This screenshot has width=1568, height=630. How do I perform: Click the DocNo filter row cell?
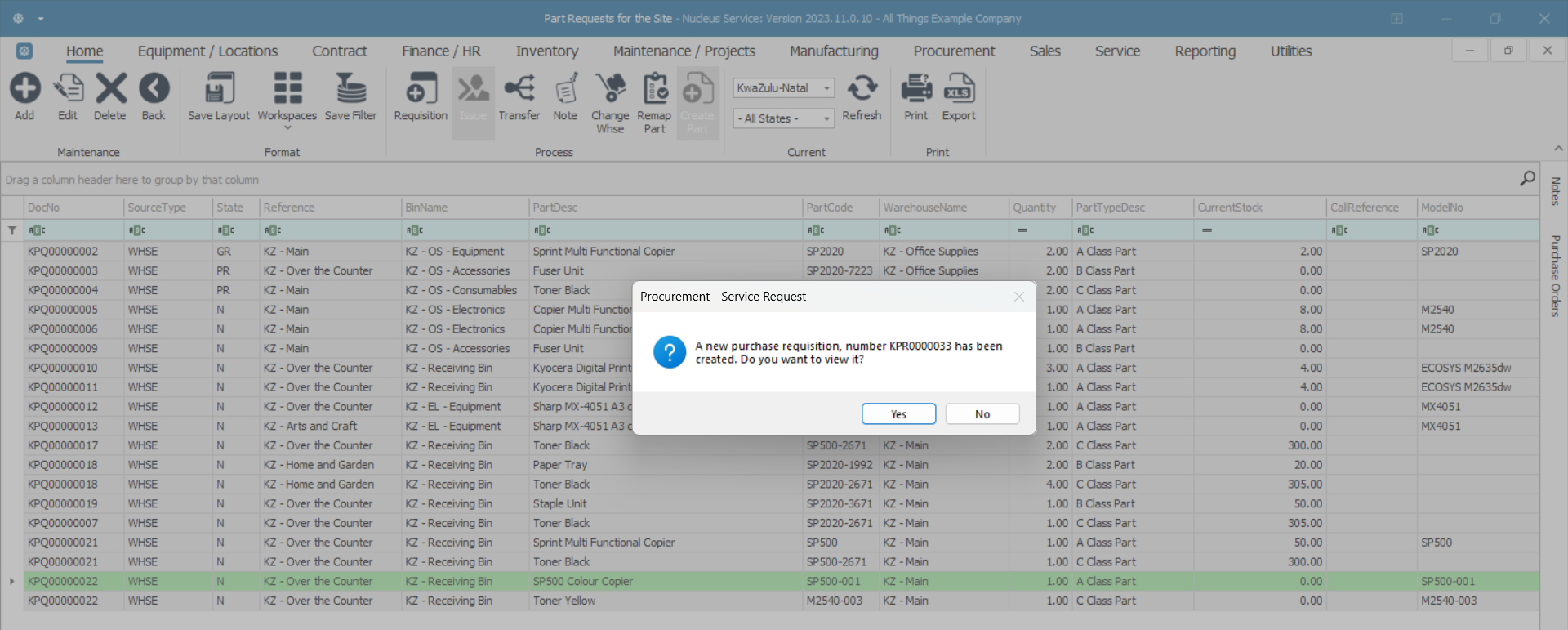(73, 230)
